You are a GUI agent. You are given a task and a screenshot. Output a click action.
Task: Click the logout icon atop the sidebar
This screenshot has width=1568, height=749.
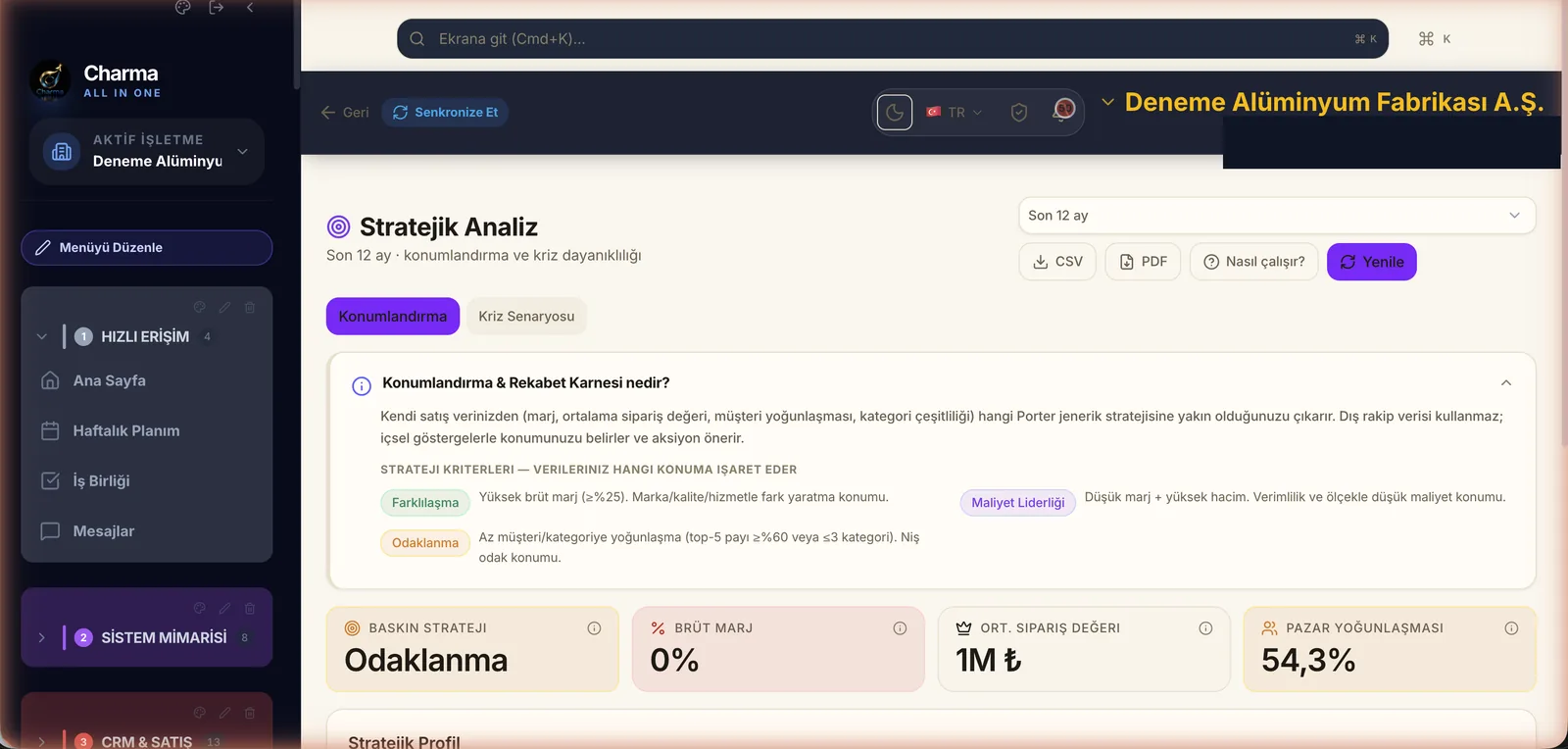tap(217, 7)
